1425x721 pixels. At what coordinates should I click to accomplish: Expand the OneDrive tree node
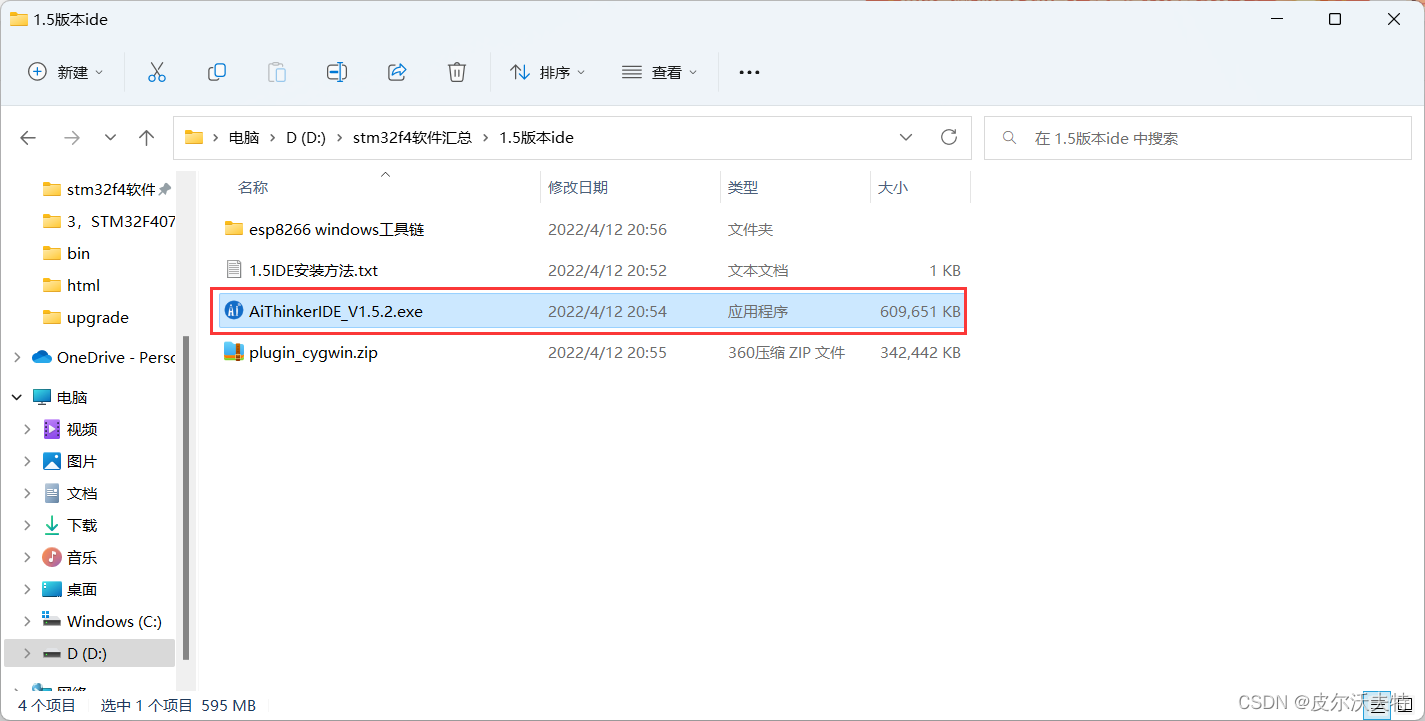tap(16, 357)
